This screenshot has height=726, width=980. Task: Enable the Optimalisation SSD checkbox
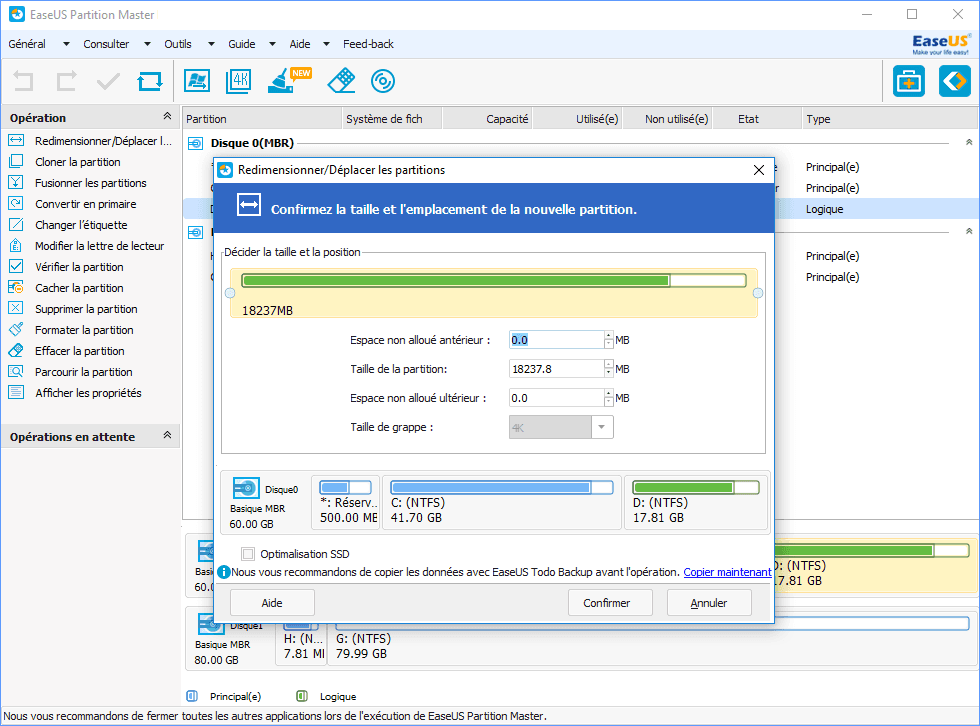click(x=248, y=554)
